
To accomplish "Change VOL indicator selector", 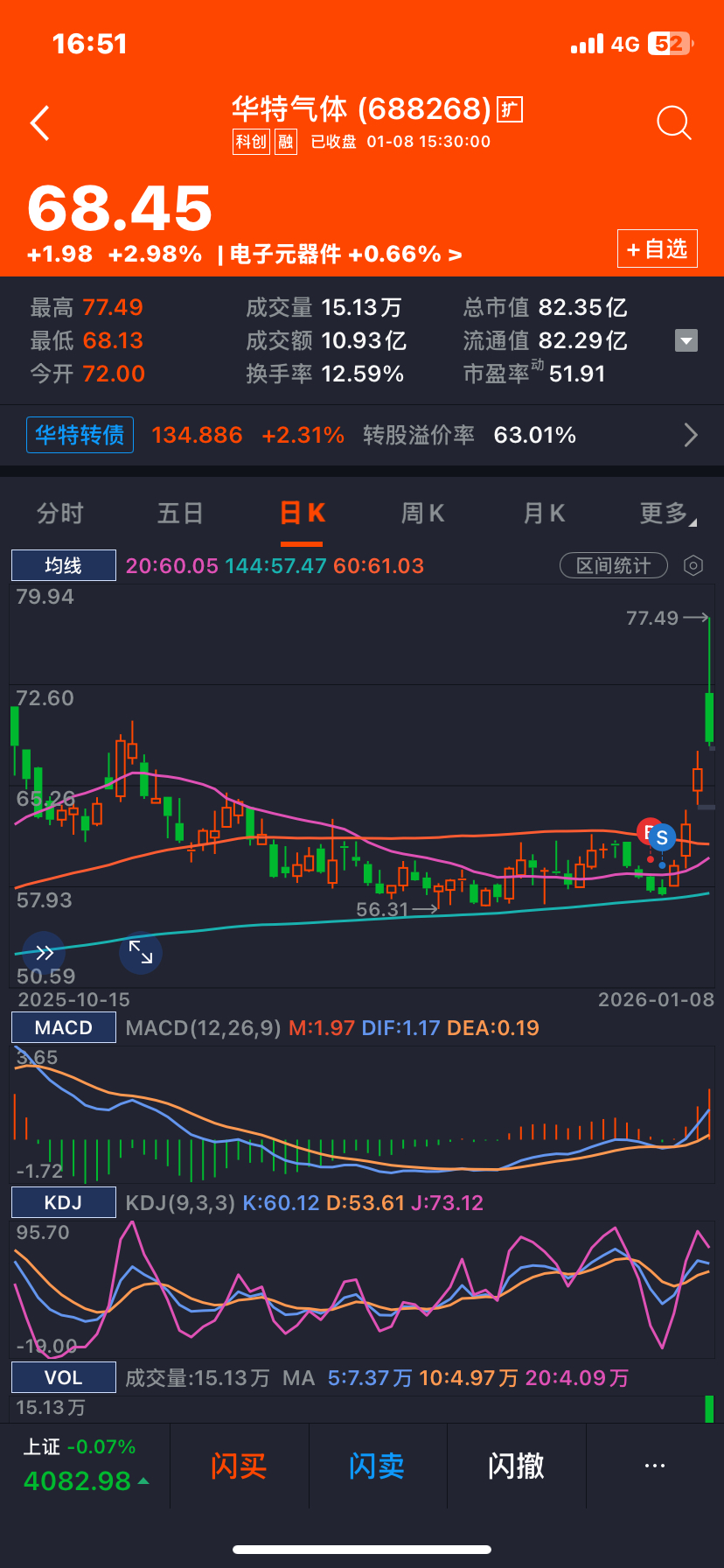I will coord(64,1377).
